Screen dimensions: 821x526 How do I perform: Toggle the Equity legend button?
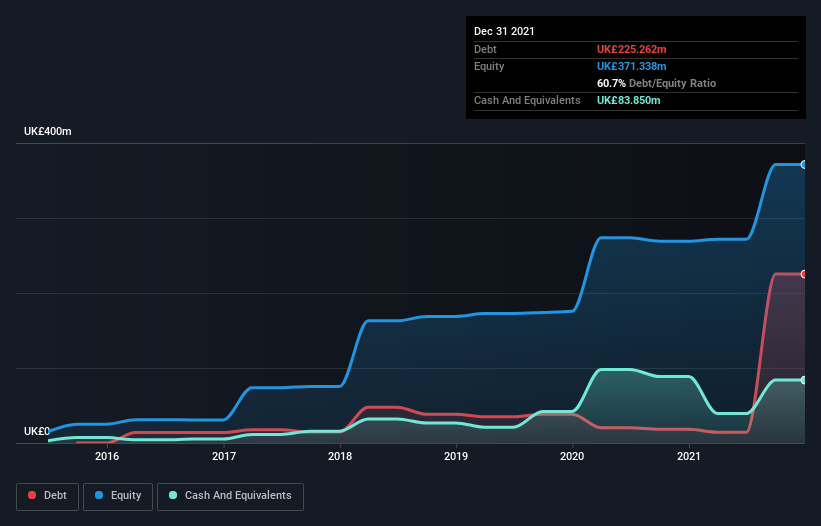click(118, 496)
